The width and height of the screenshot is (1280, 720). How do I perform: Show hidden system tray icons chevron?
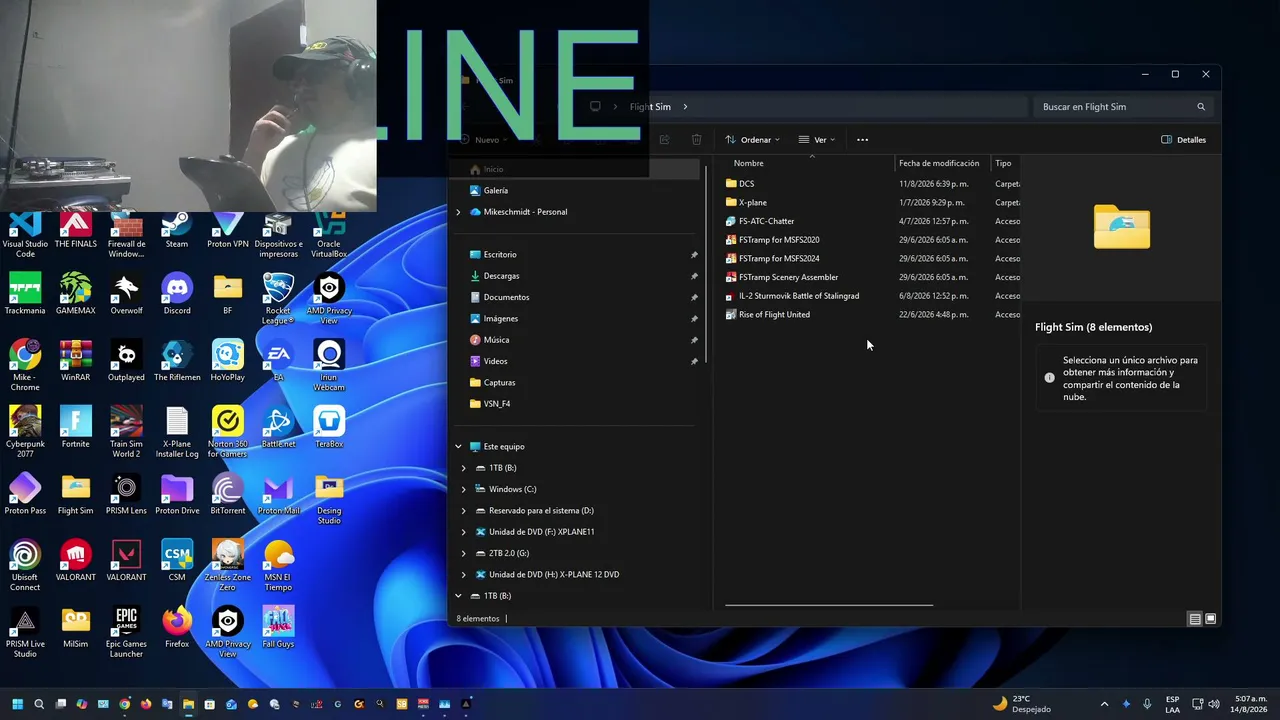[1104, 704]
